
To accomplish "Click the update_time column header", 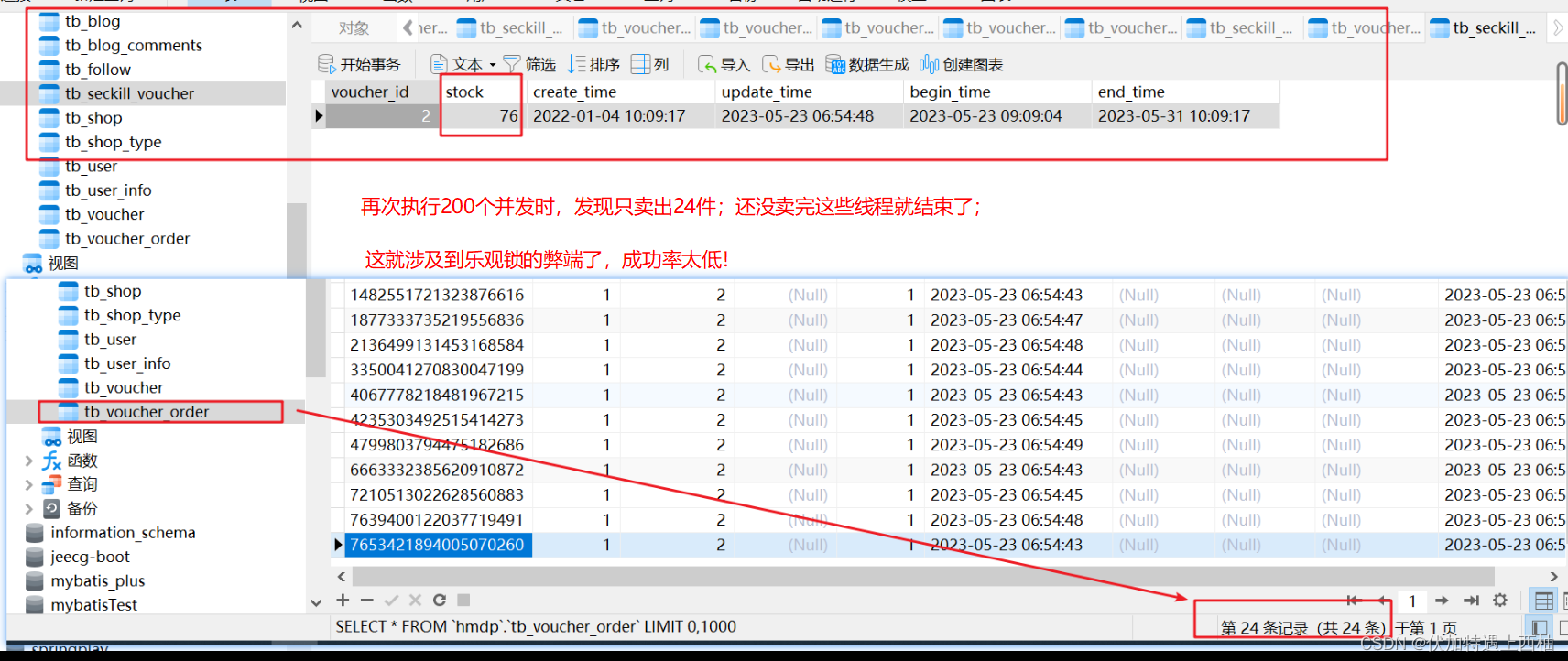I will click(x=810, y=92).
